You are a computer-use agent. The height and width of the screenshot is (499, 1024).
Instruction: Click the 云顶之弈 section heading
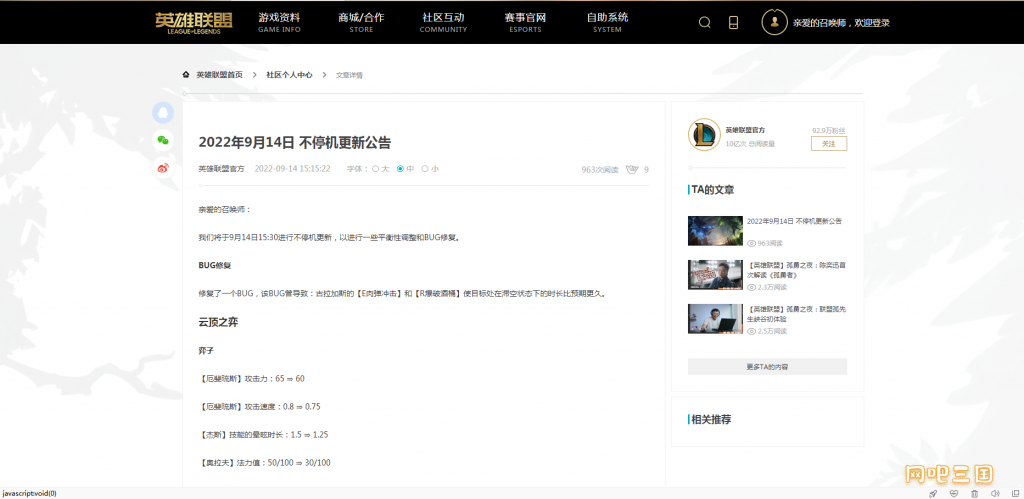(x=218, y=322)
